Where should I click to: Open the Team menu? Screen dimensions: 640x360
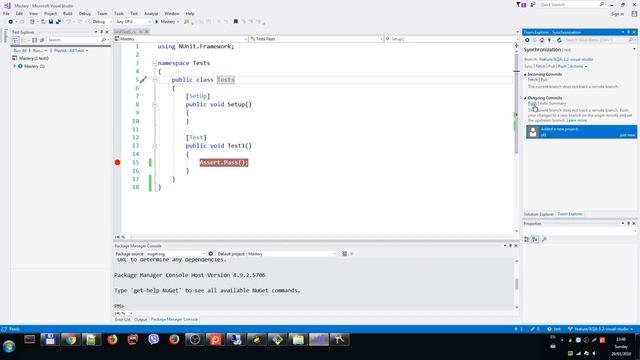pos(102,13)
